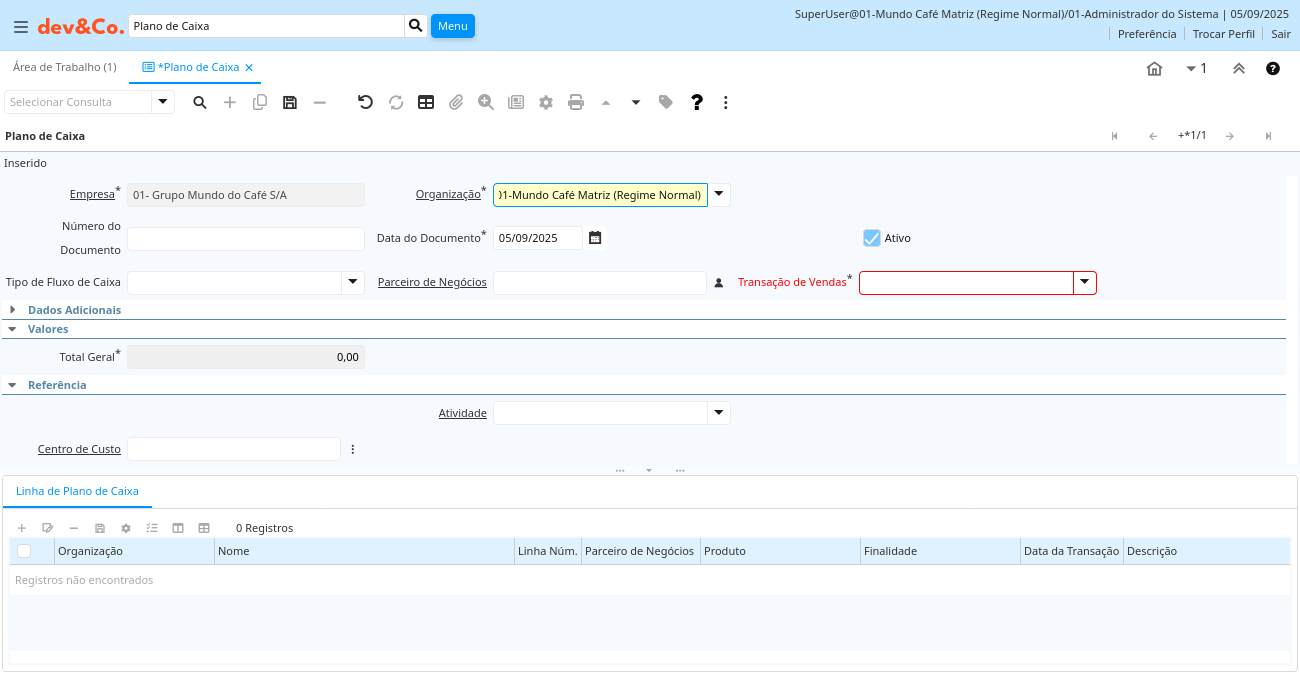Click the Undo changes icon in toolbar

pos(365,102)
